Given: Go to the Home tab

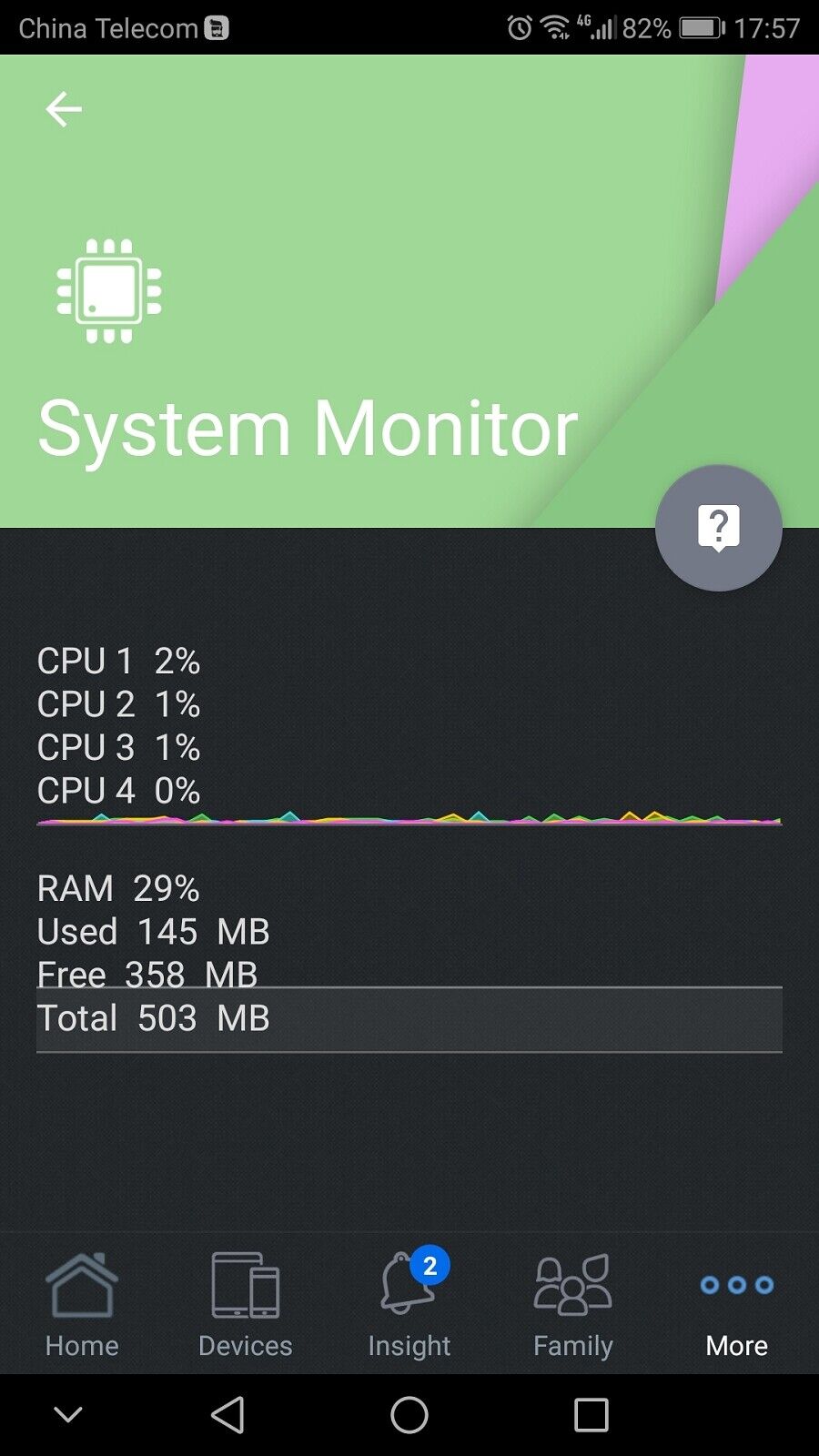Looking at the screenshot, I should pos(82,1304).
